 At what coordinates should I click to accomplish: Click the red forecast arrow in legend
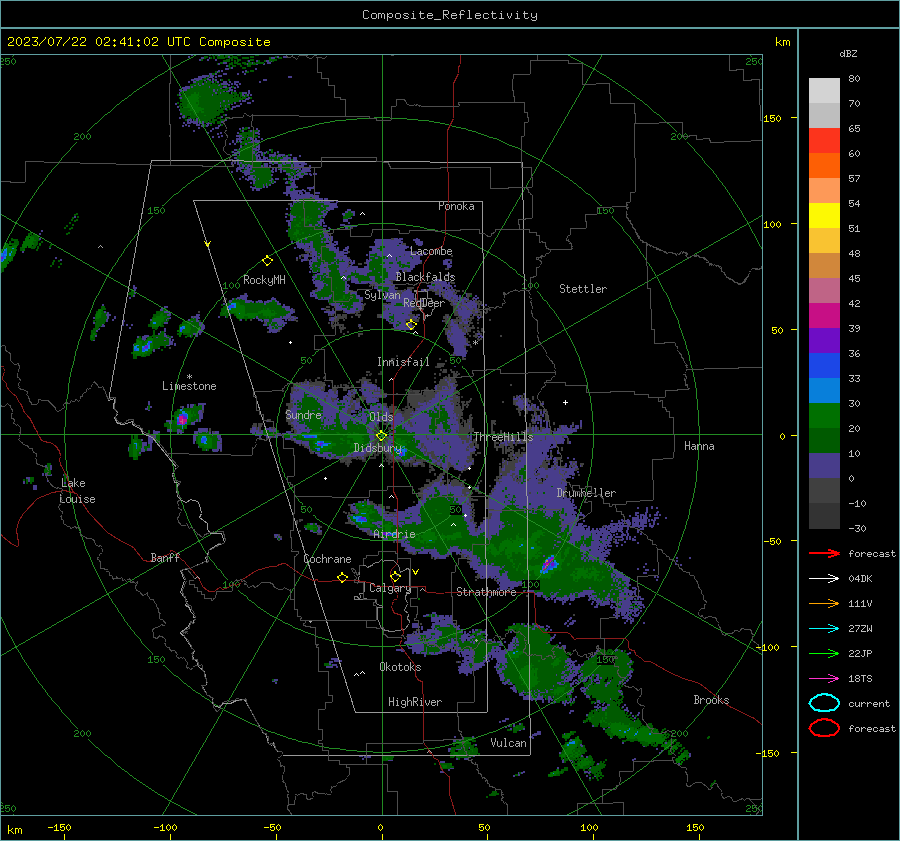[824, 553]
